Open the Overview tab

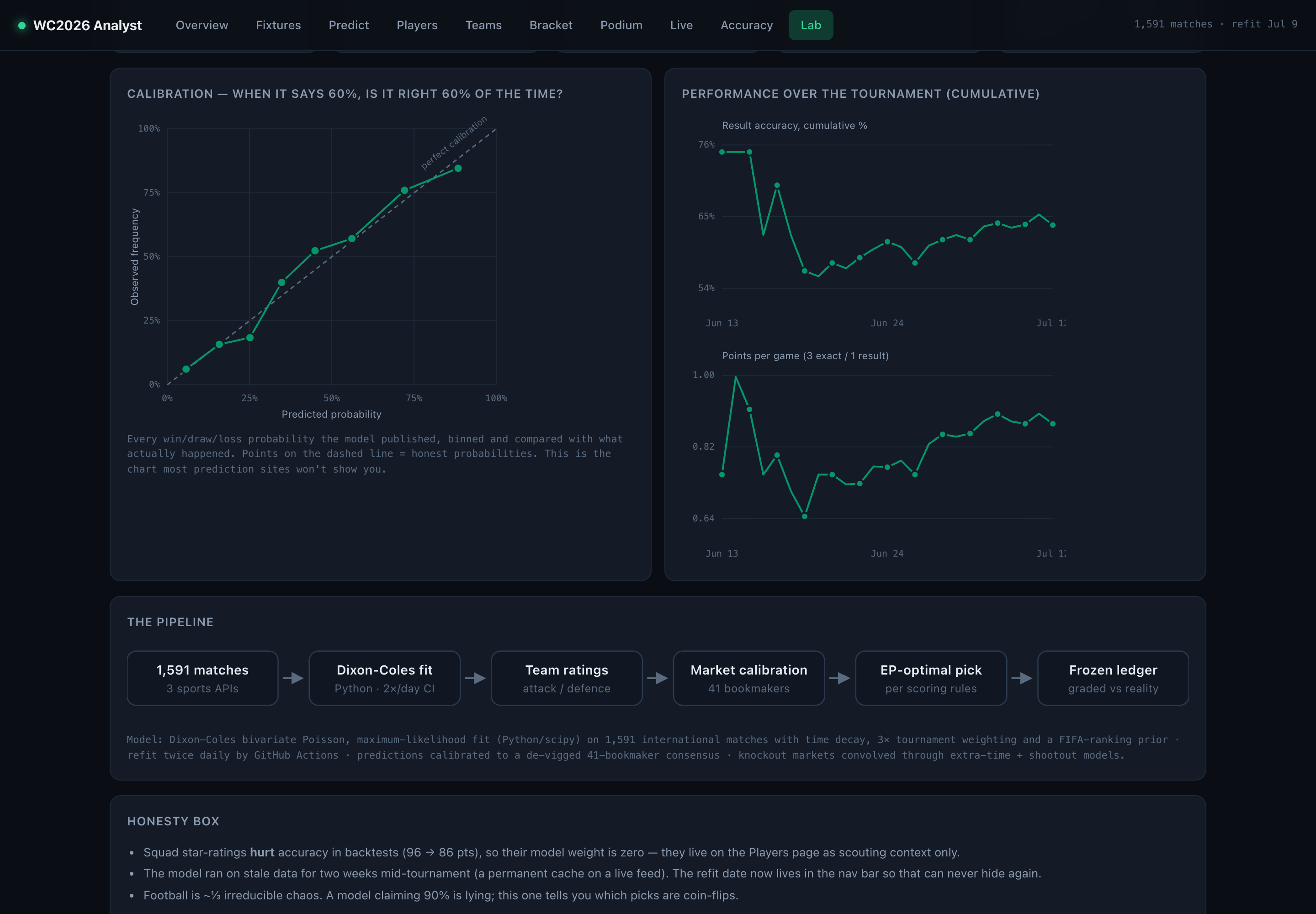pos(202,25)
